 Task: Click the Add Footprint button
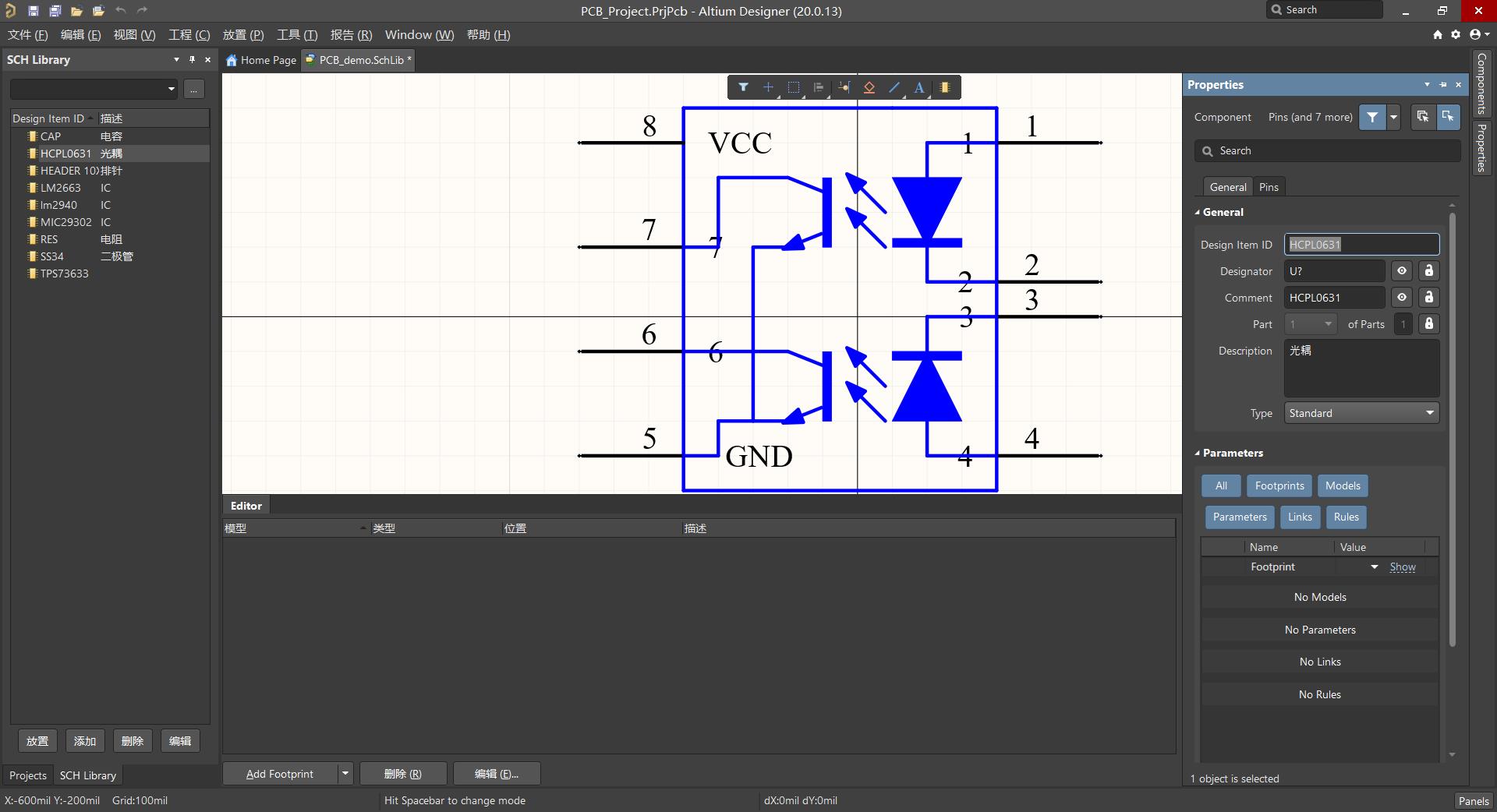[280, 774]
